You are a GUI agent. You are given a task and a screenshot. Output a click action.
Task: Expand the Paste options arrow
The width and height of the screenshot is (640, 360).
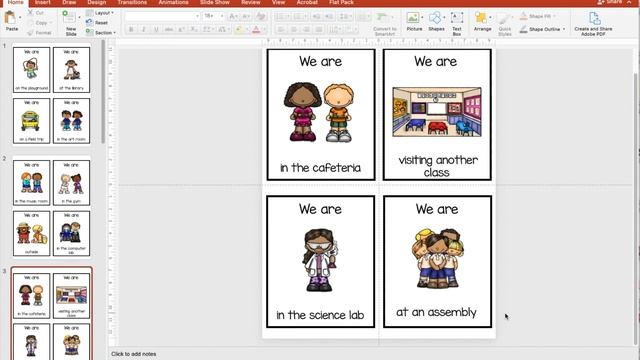pyautogui.click(x=20, y=18)
